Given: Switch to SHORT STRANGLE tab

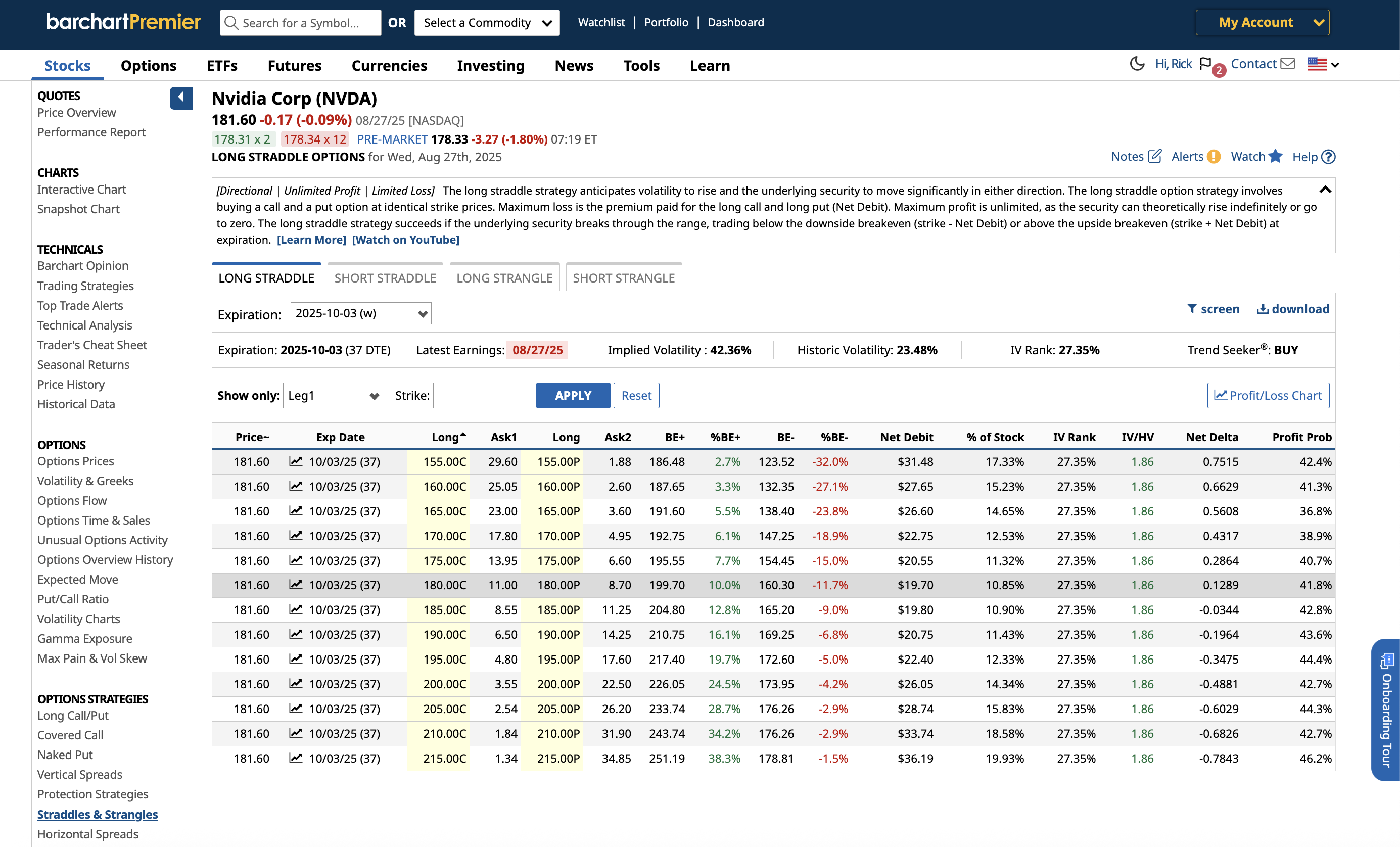Looking at the screenshot, I should click(624, 278).
